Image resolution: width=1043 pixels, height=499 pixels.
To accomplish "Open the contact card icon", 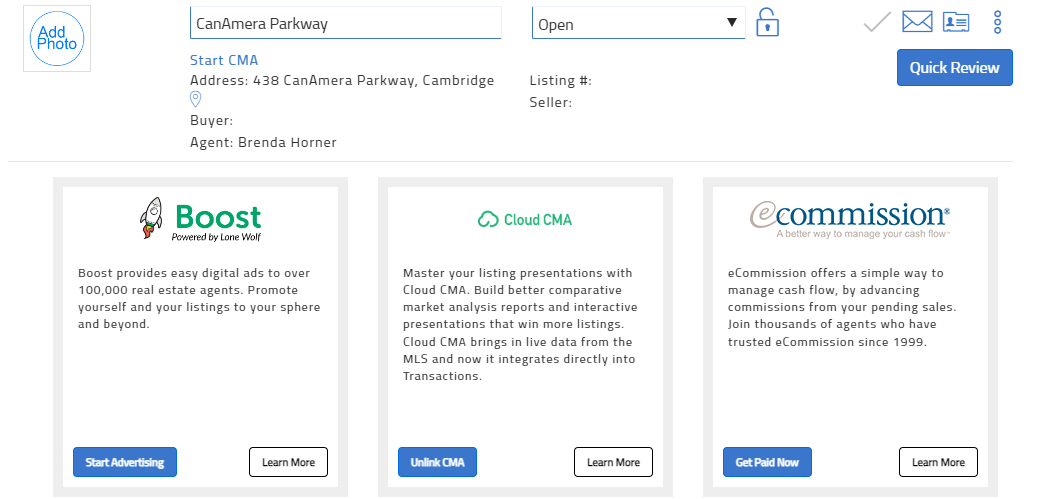I will click(x=956, y=21).
